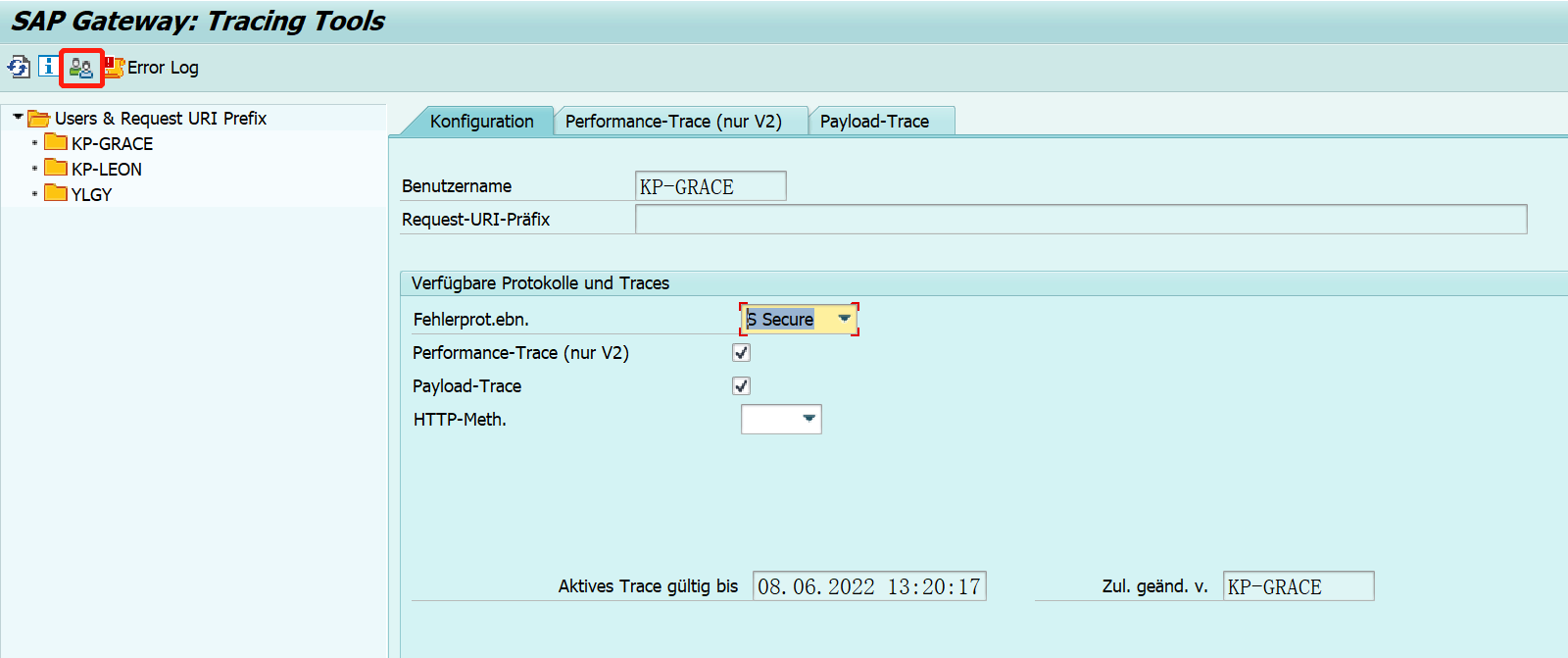Click the open folder icon of the root node

39,118
